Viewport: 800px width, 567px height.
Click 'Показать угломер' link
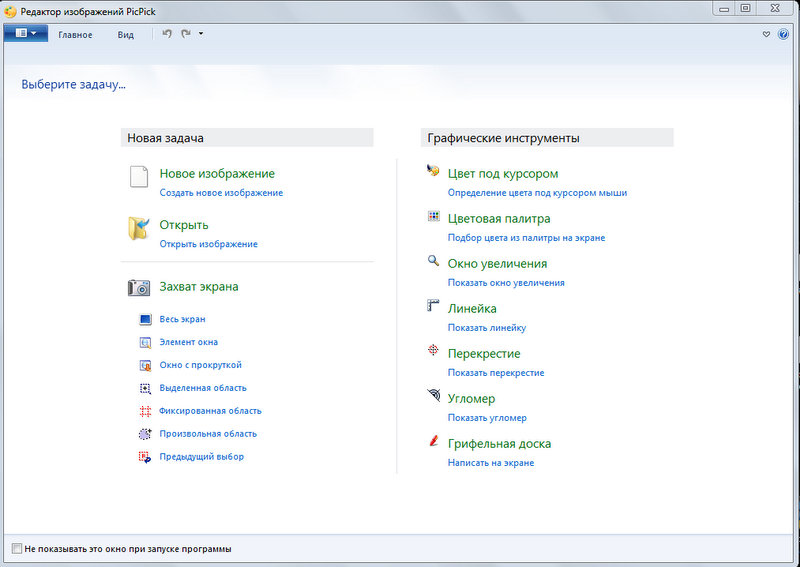(487, 418)
